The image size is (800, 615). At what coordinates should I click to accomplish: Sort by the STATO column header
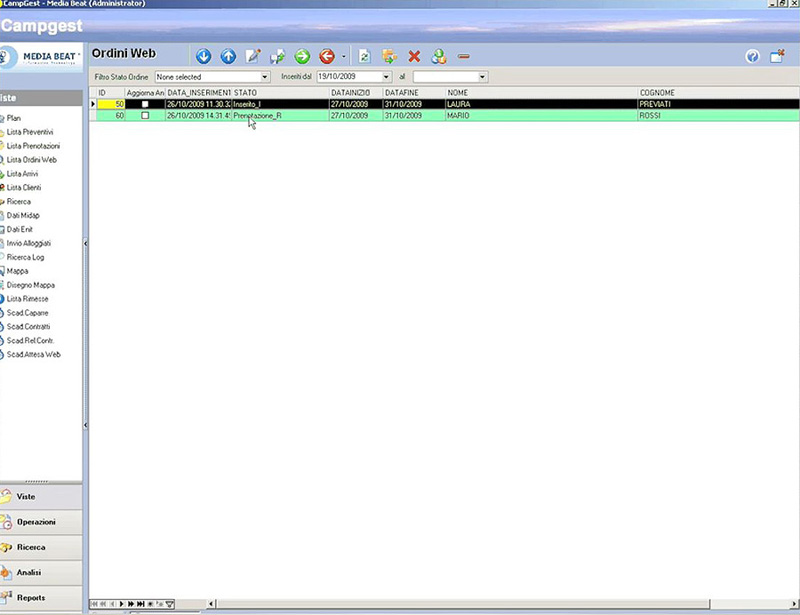[280, 93]
